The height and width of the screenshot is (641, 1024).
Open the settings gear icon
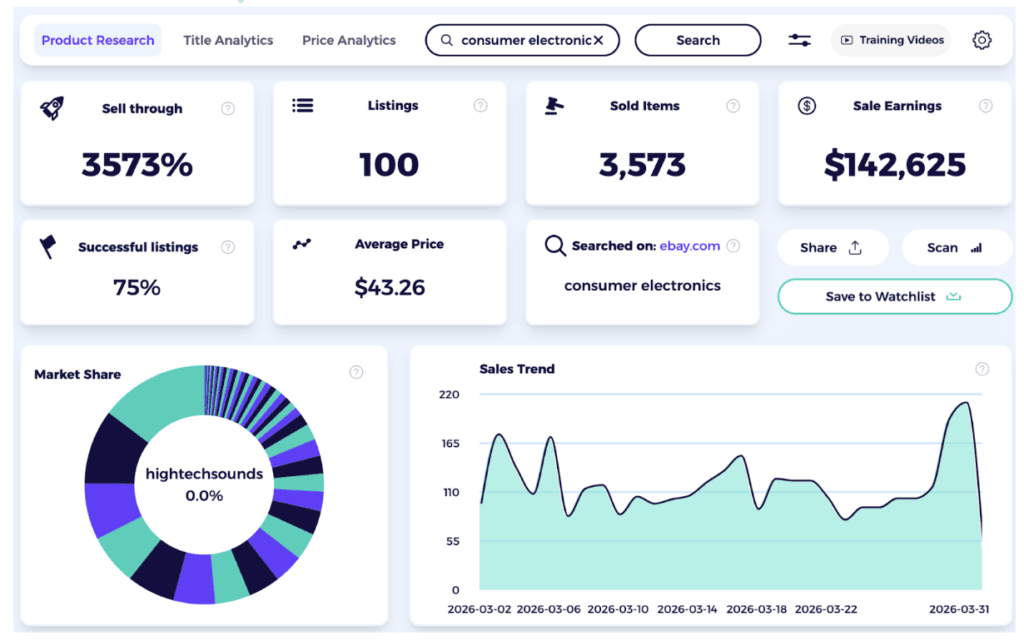981,40
